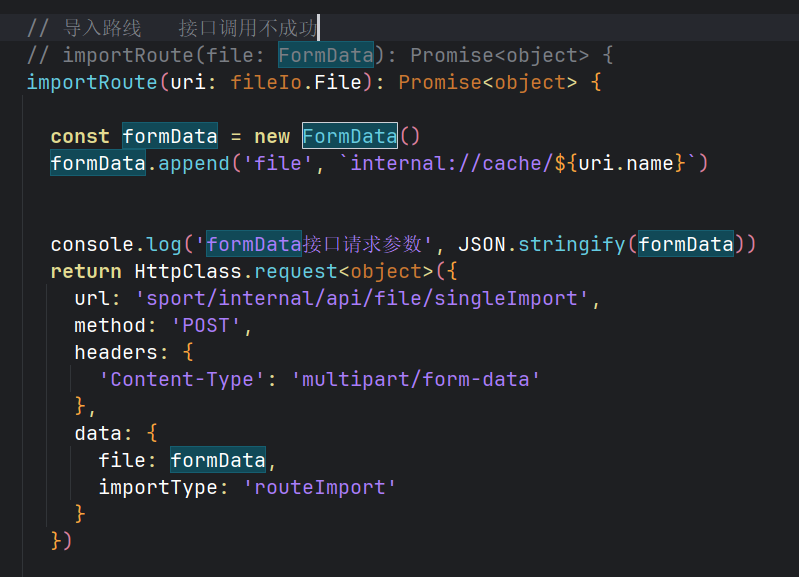Click the headers property key
Image resolution: width=799 pixels, height=577 pixels.
tap(116, 352)
